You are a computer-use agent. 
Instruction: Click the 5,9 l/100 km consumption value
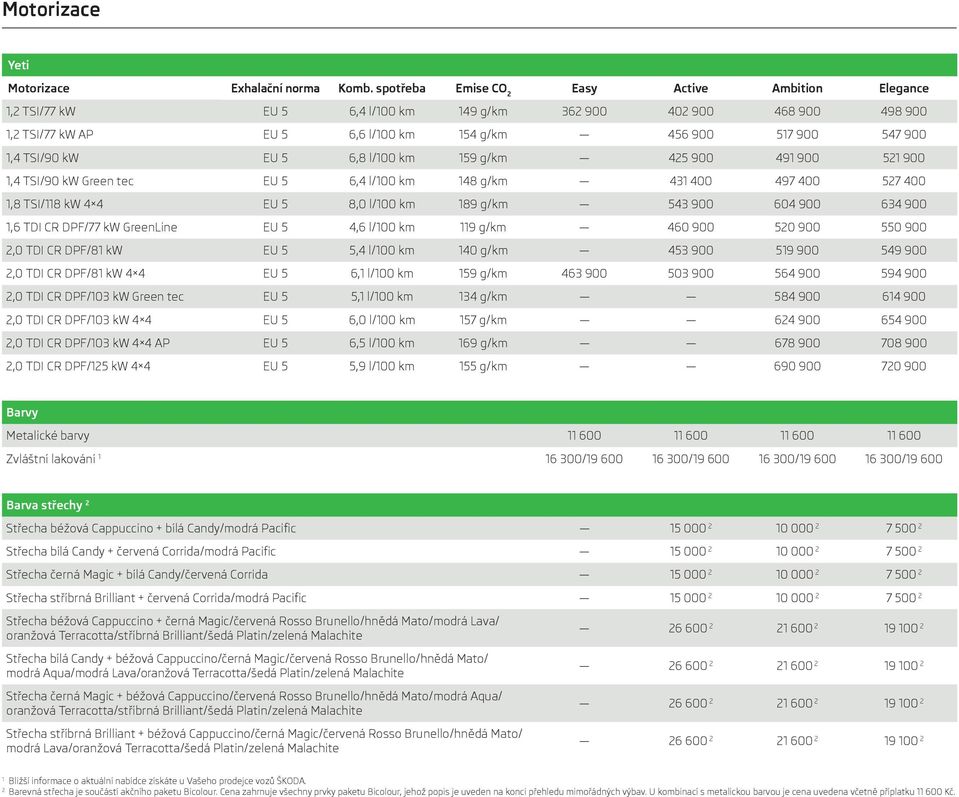click(382, 366)
